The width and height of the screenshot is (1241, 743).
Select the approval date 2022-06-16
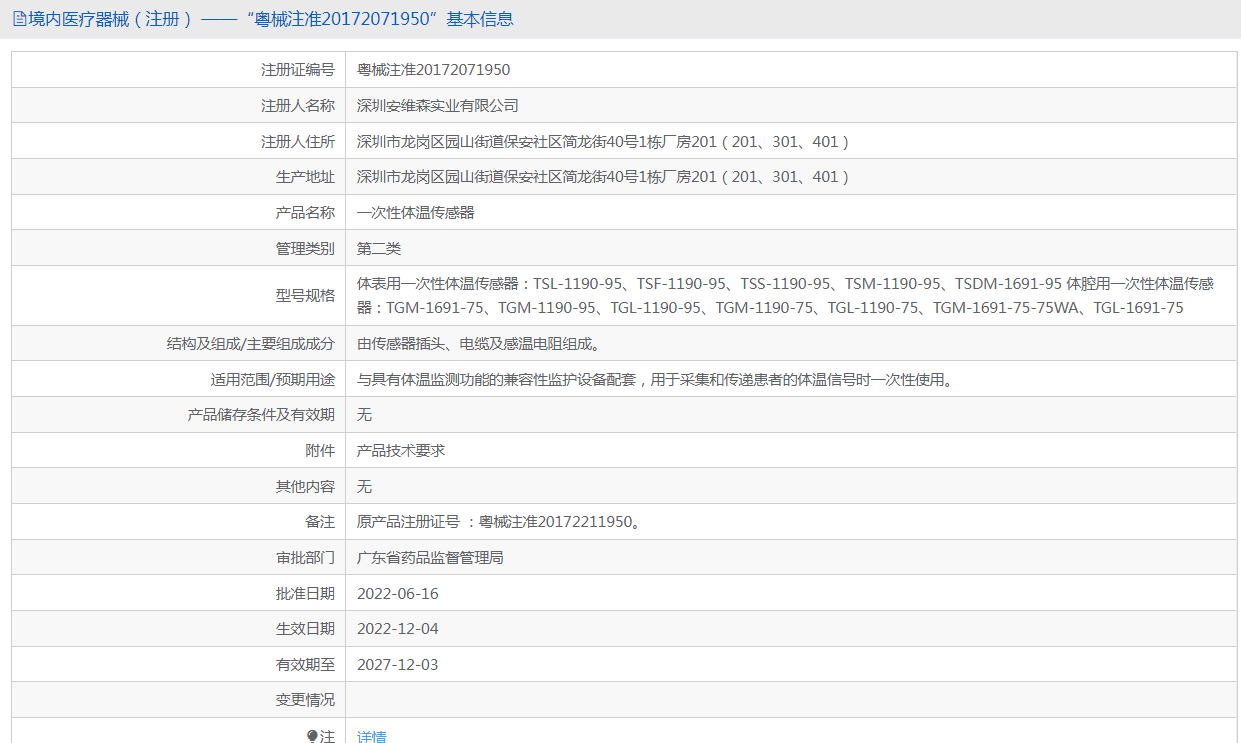point(398,594)
